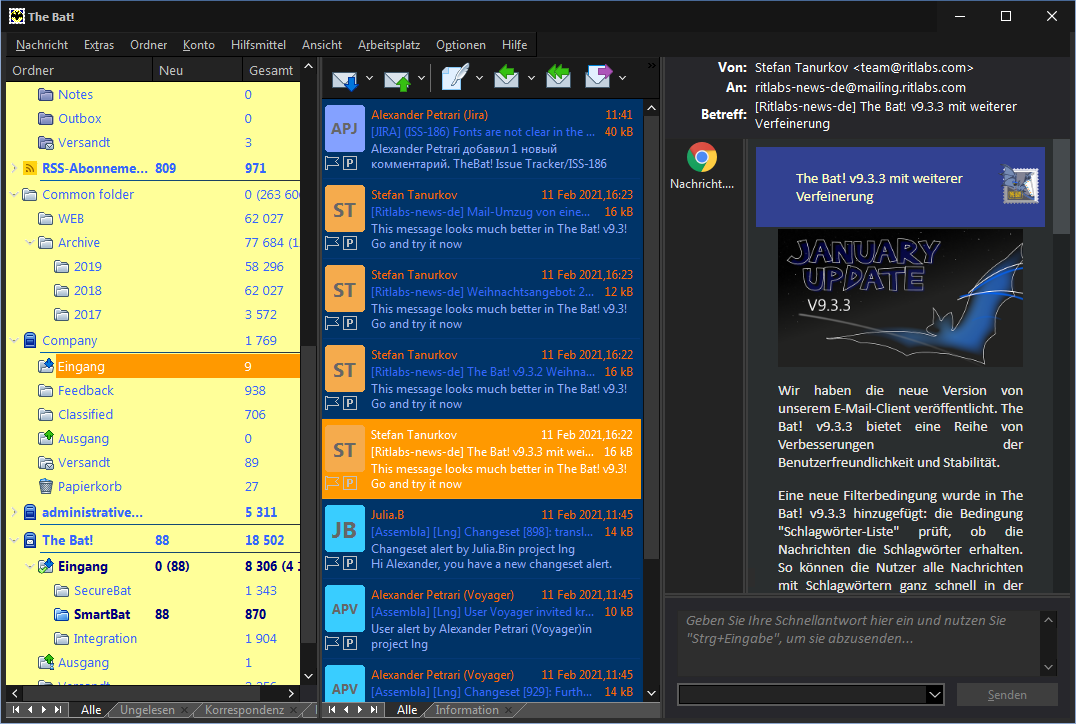Select the Classified folder
Screen dimensions: 1076x724
coord(85,414)
